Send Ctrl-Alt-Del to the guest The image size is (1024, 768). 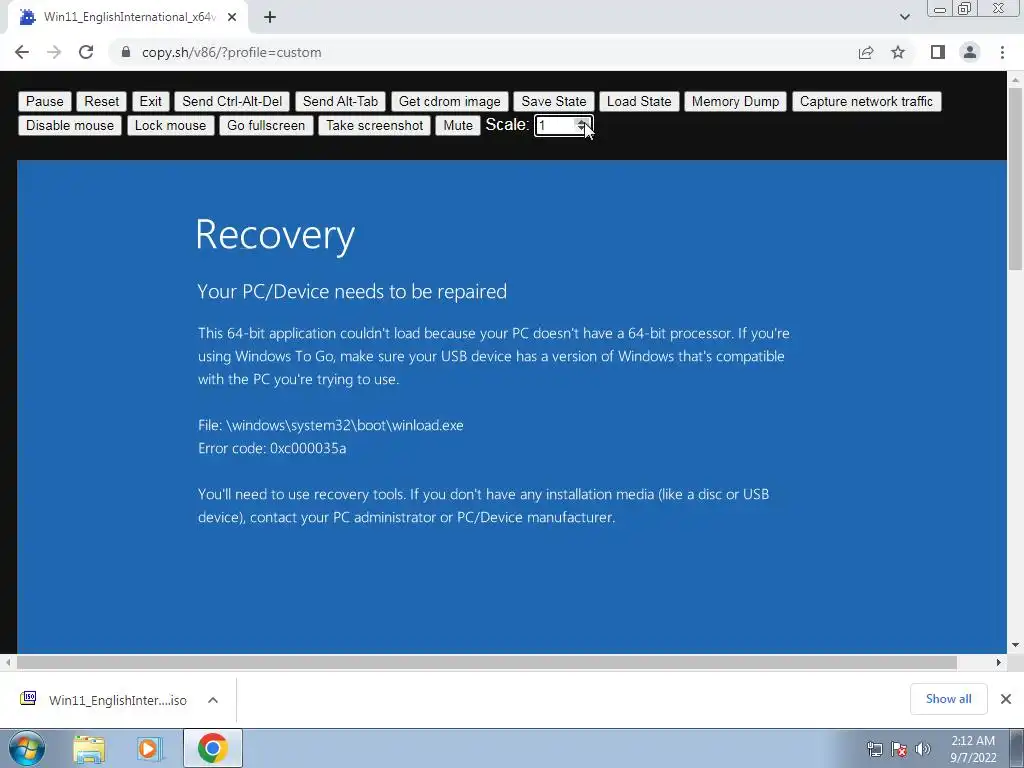pos(232,101)
